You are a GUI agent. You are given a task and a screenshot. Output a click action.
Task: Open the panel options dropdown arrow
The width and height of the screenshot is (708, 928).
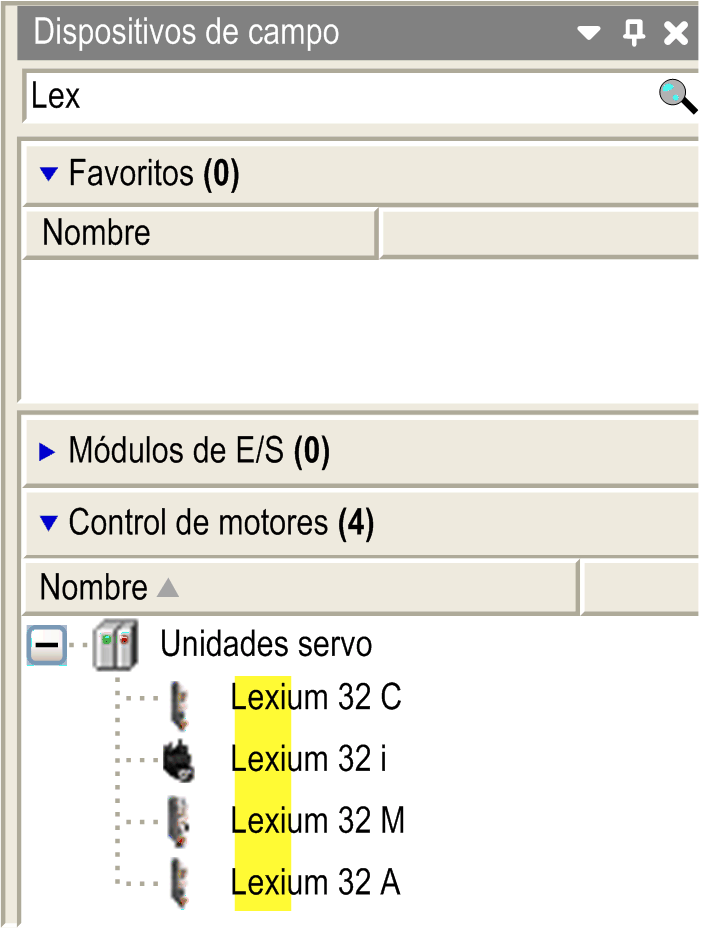(588, 33)
